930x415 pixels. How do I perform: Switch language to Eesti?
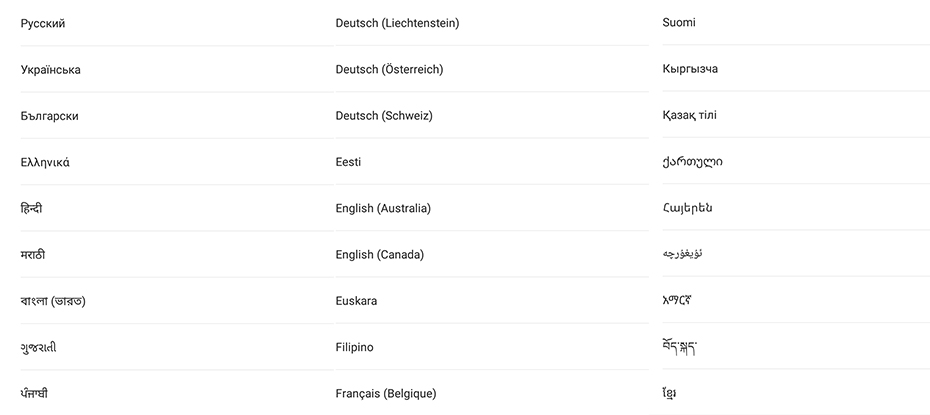click(349, 162)
